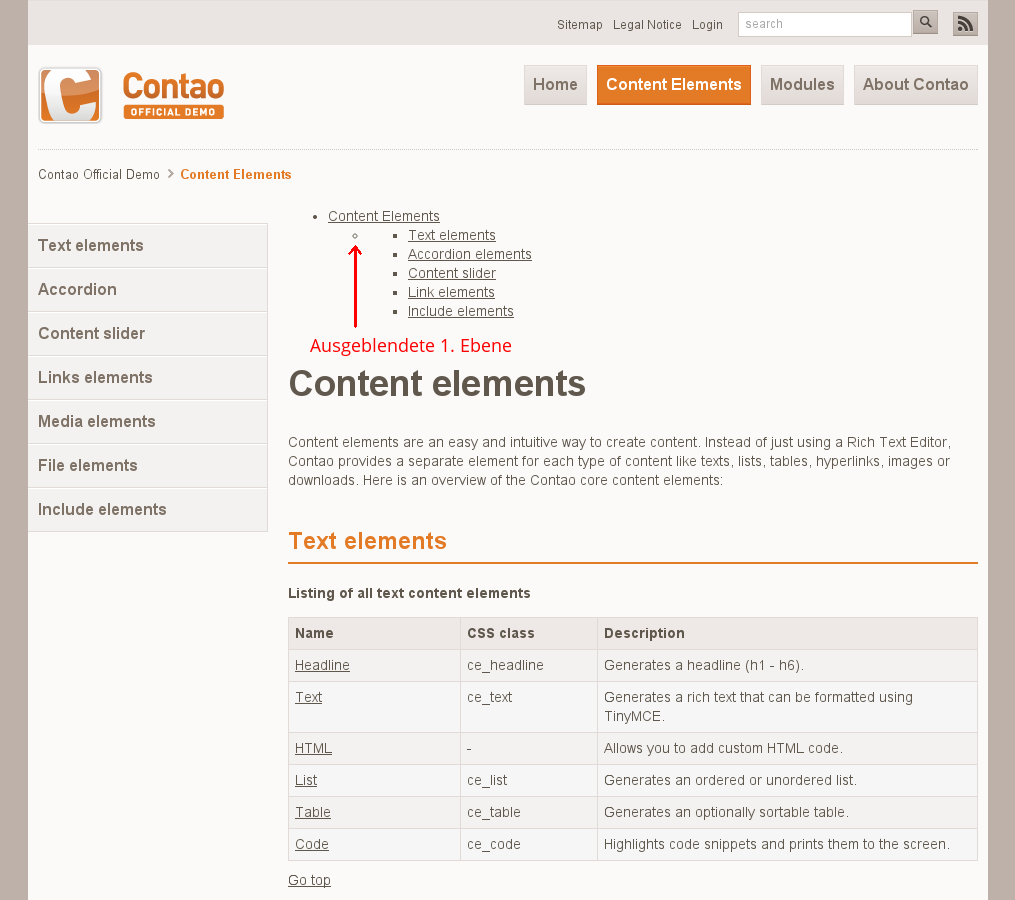Go to About Contao menu item
The height and width of the screenshot is (900, 1015).
pyautogui.click(x=915, y=85)
